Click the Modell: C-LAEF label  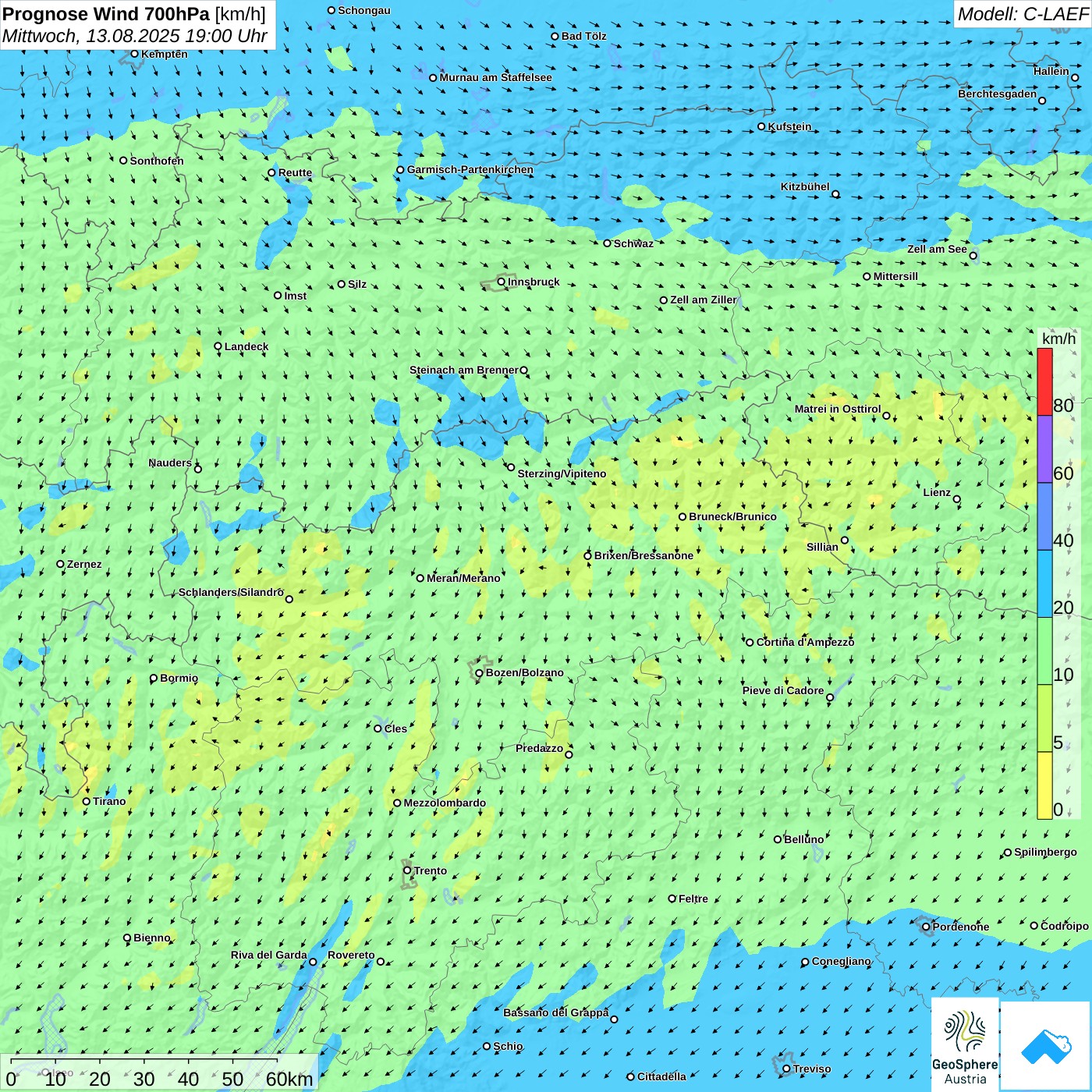click(x=1022, y=14)
